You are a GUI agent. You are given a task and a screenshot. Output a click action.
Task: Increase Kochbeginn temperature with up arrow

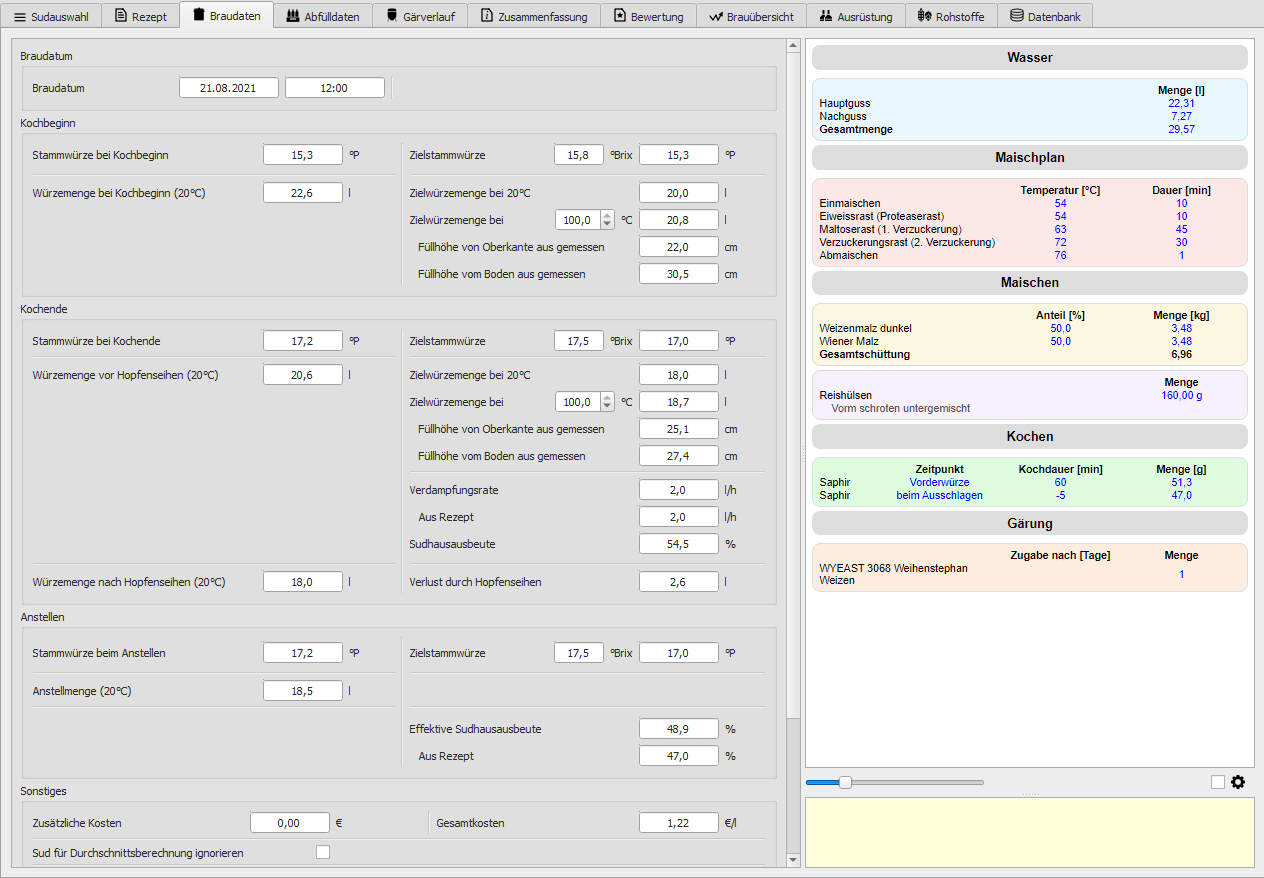click(608, 215)
